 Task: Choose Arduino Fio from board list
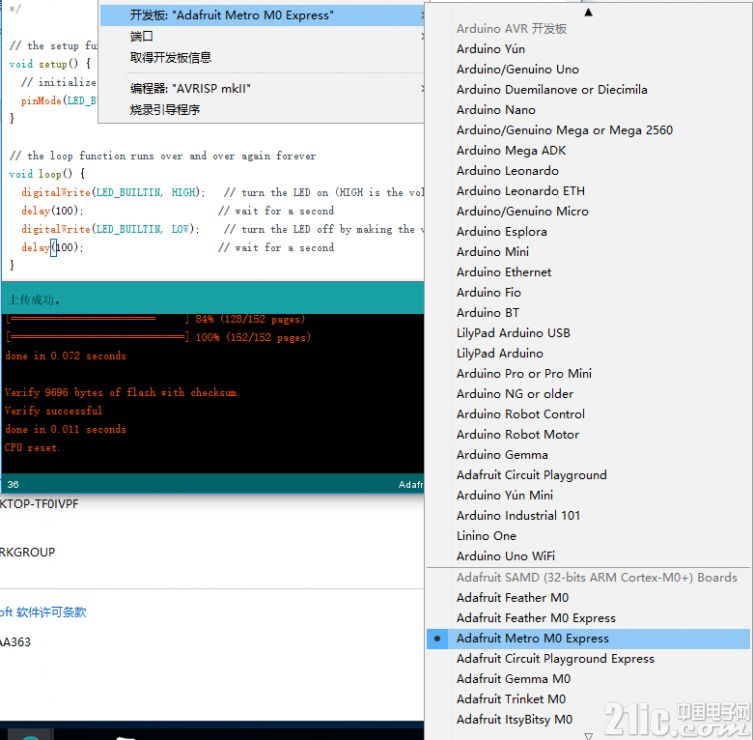point(588,292)
